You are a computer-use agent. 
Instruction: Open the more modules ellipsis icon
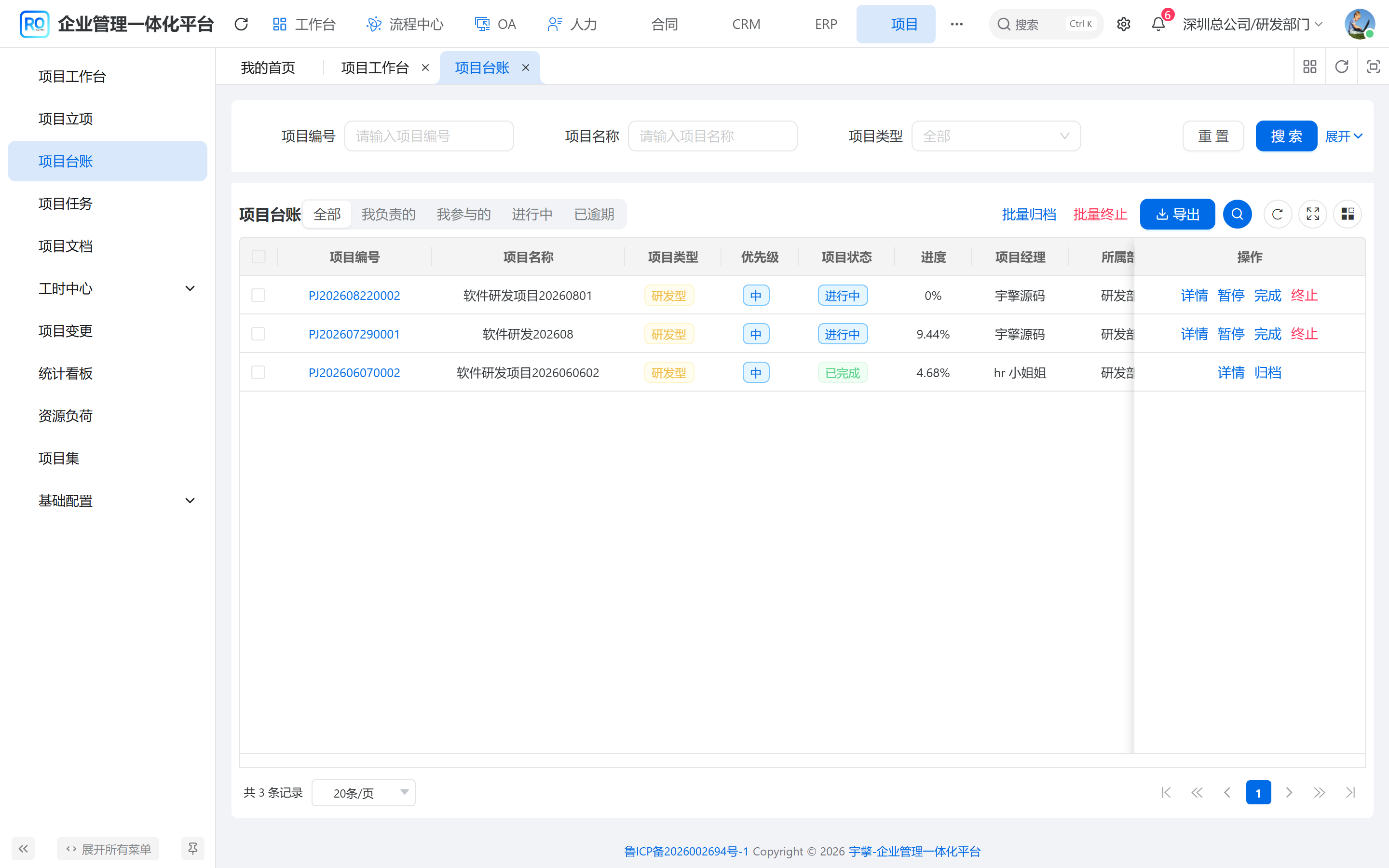[x=956, y=24]
